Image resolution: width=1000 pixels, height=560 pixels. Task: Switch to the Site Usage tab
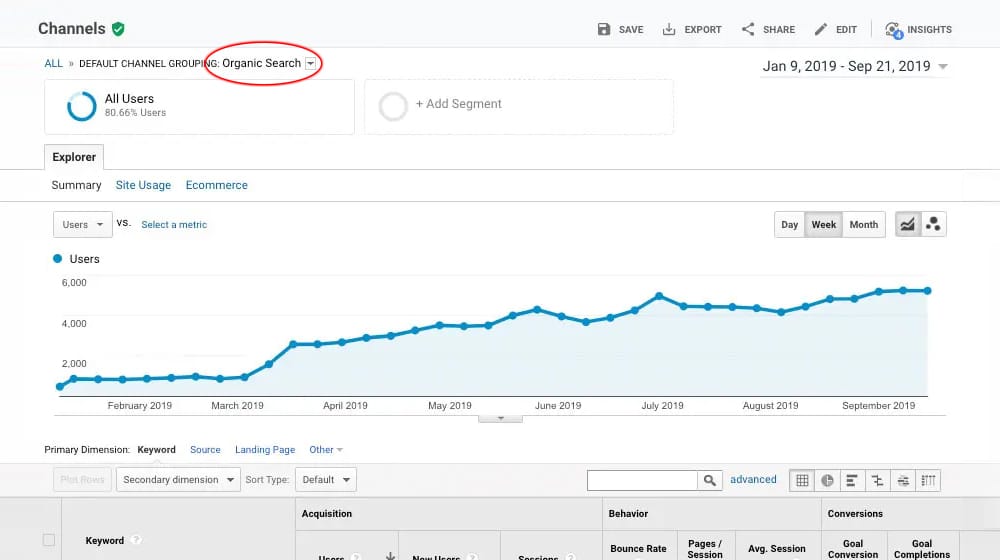[x=143, y=185]
